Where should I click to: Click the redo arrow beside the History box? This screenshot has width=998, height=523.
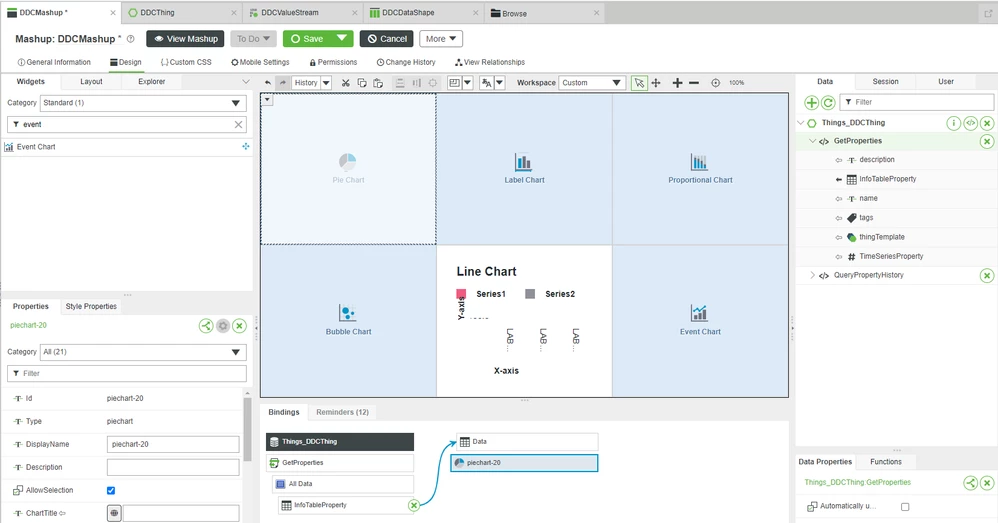pos(283,83)
